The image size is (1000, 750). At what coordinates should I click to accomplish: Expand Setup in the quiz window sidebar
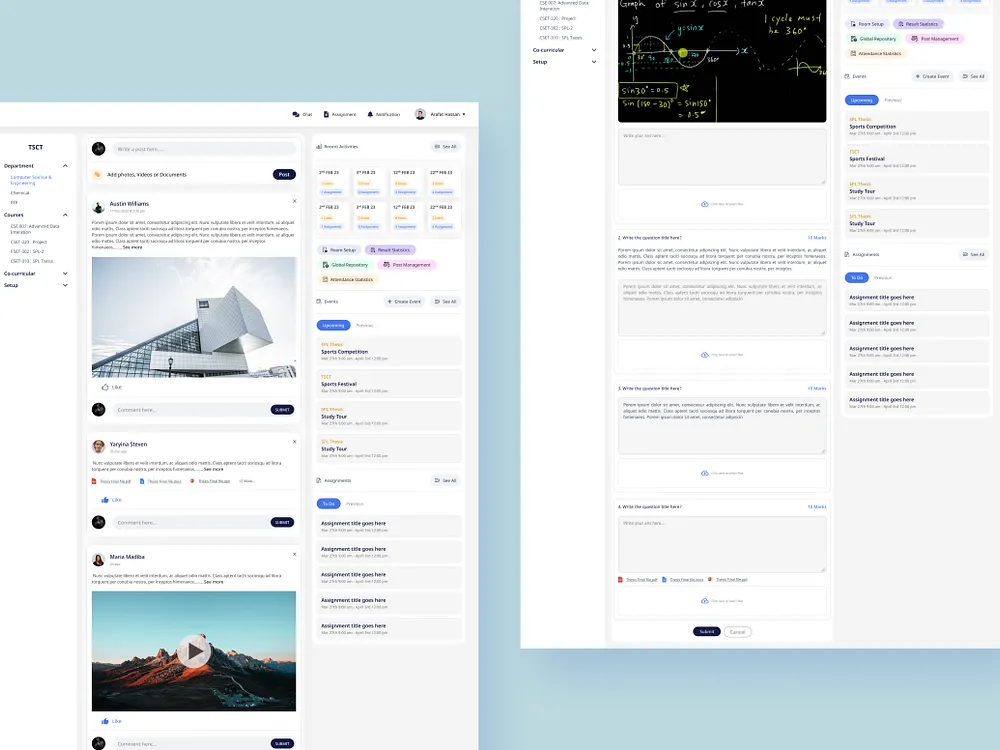pos(594,62)
